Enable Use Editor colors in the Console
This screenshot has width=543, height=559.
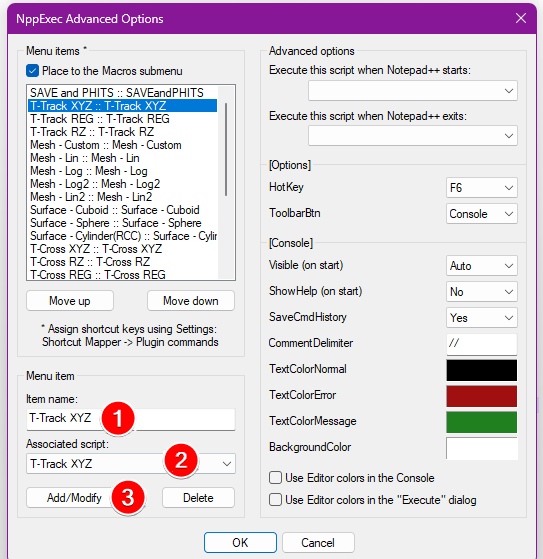(275, 477)
